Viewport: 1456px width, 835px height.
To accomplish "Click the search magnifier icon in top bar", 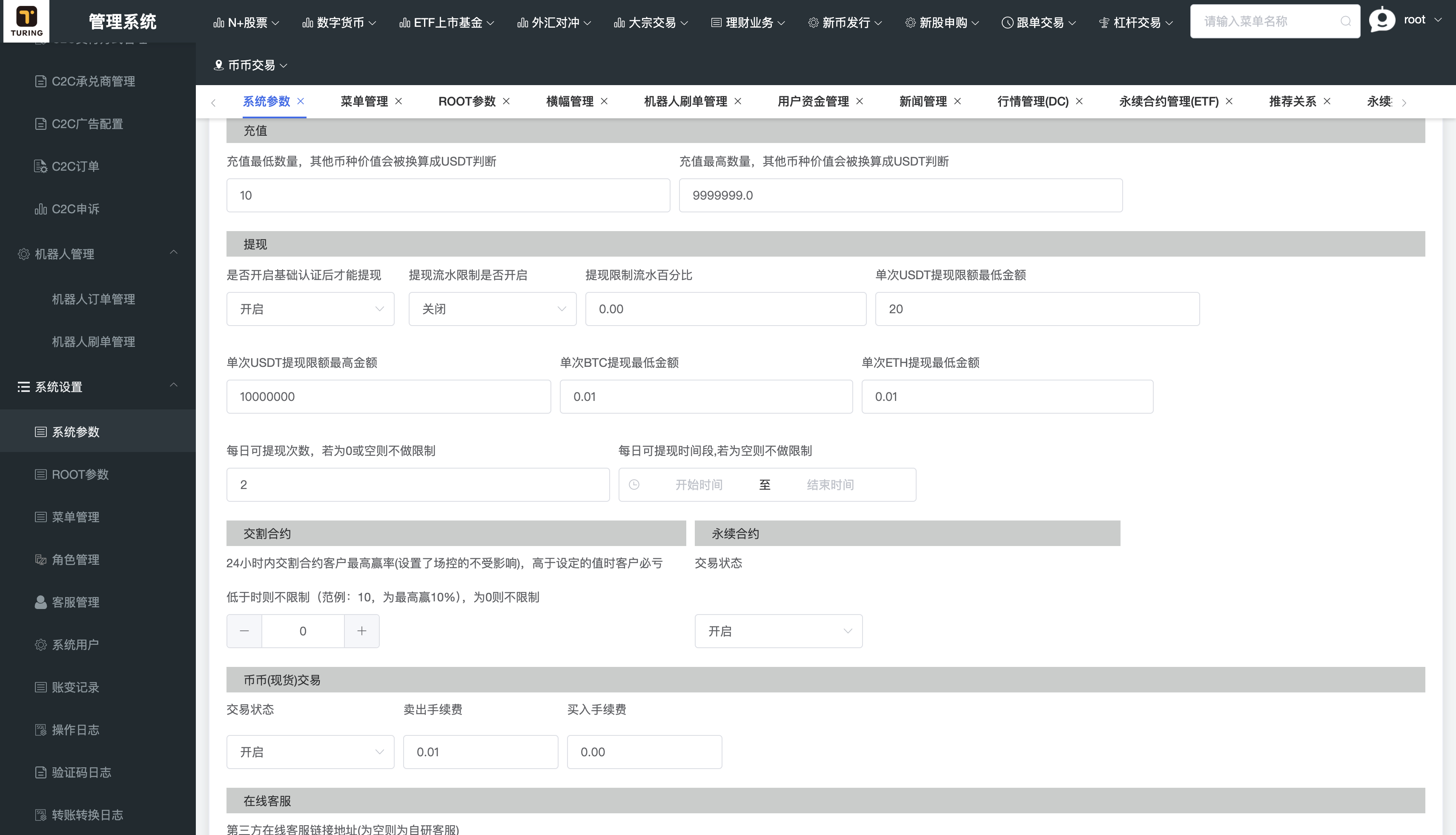I will (1346, 21).
